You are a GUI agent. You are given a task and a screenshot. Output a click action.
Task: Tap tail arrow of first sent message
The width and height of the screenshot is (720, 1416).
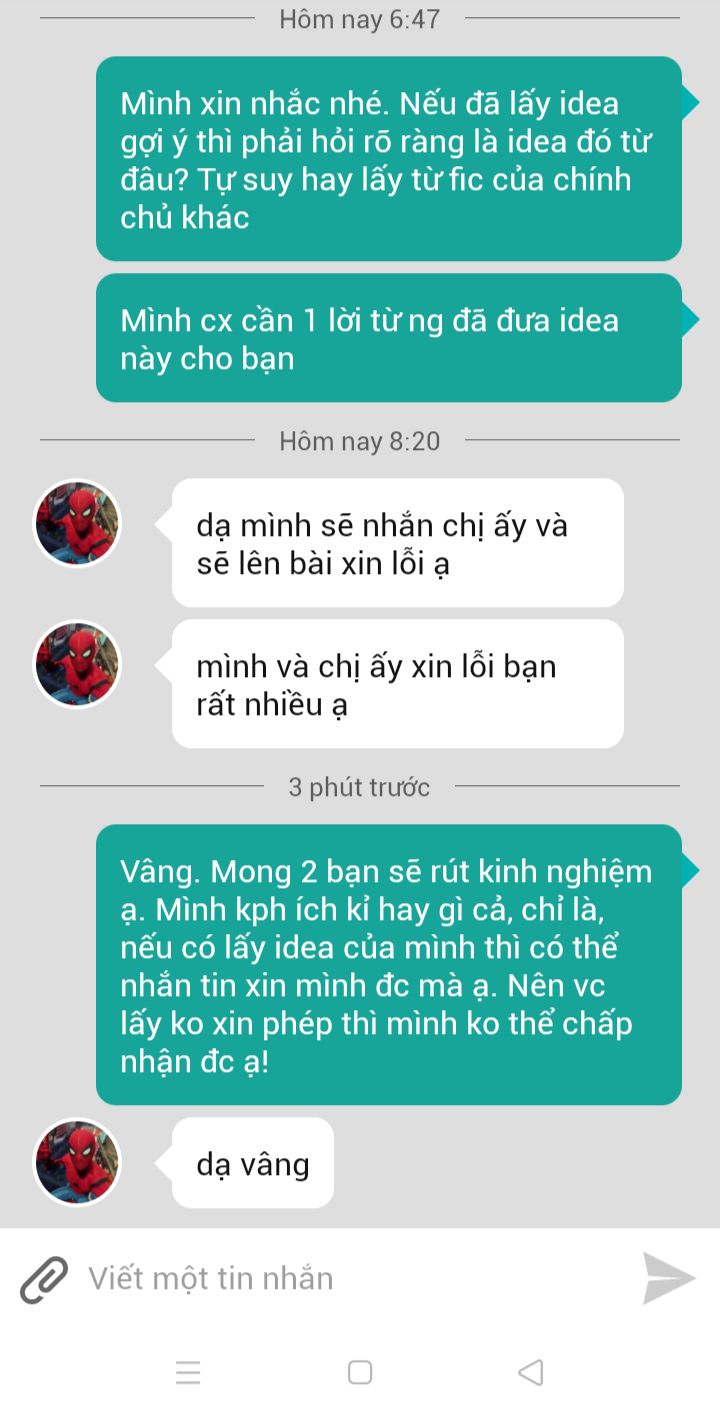pos(691,101)
